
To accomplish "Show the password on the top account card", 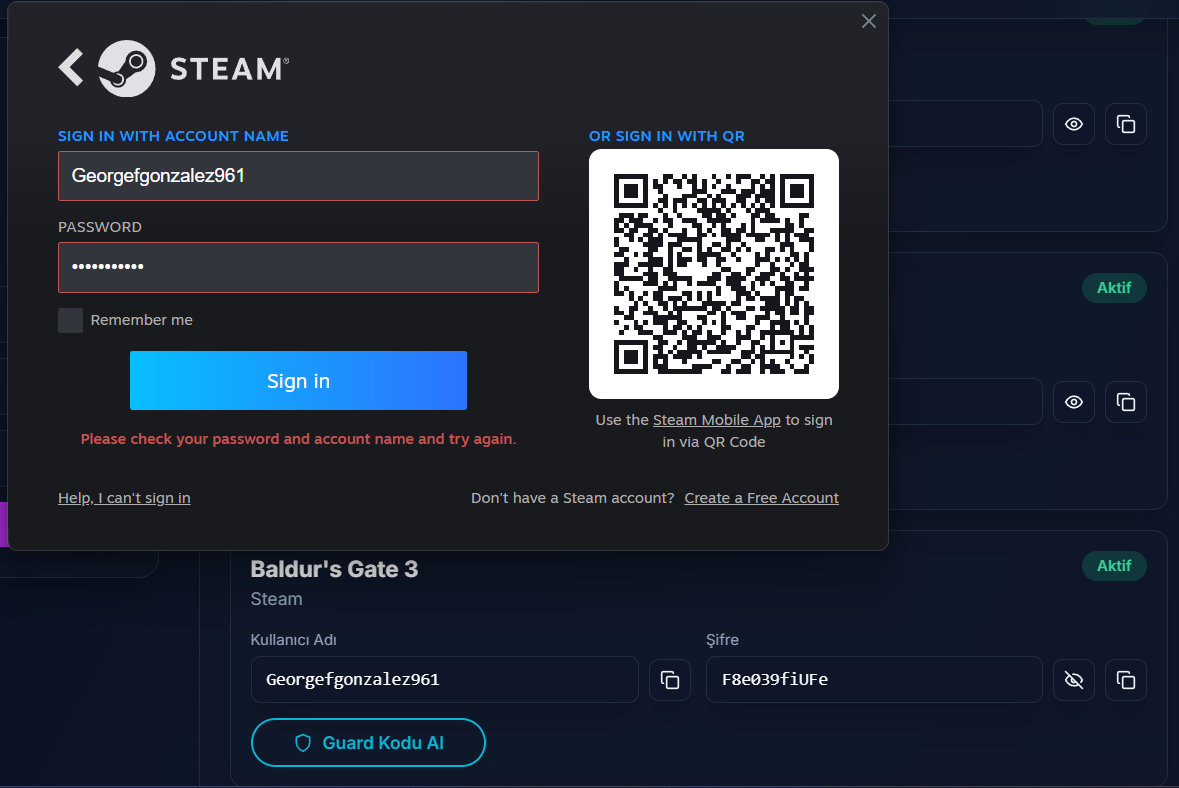I will [x=1074, y=124].
